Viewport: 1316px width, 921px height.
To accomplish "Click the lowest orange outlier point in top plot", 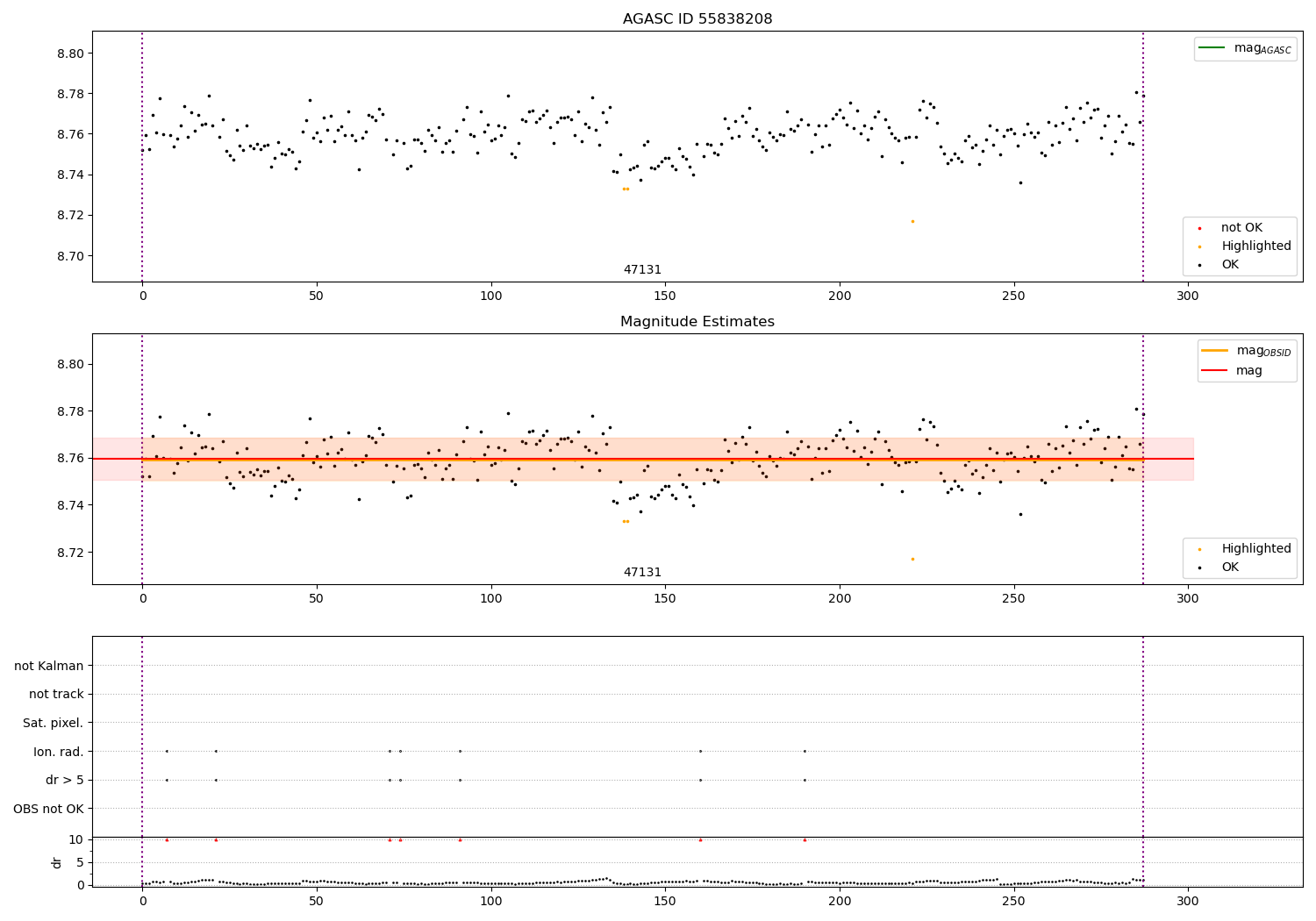I will [912, 221].
